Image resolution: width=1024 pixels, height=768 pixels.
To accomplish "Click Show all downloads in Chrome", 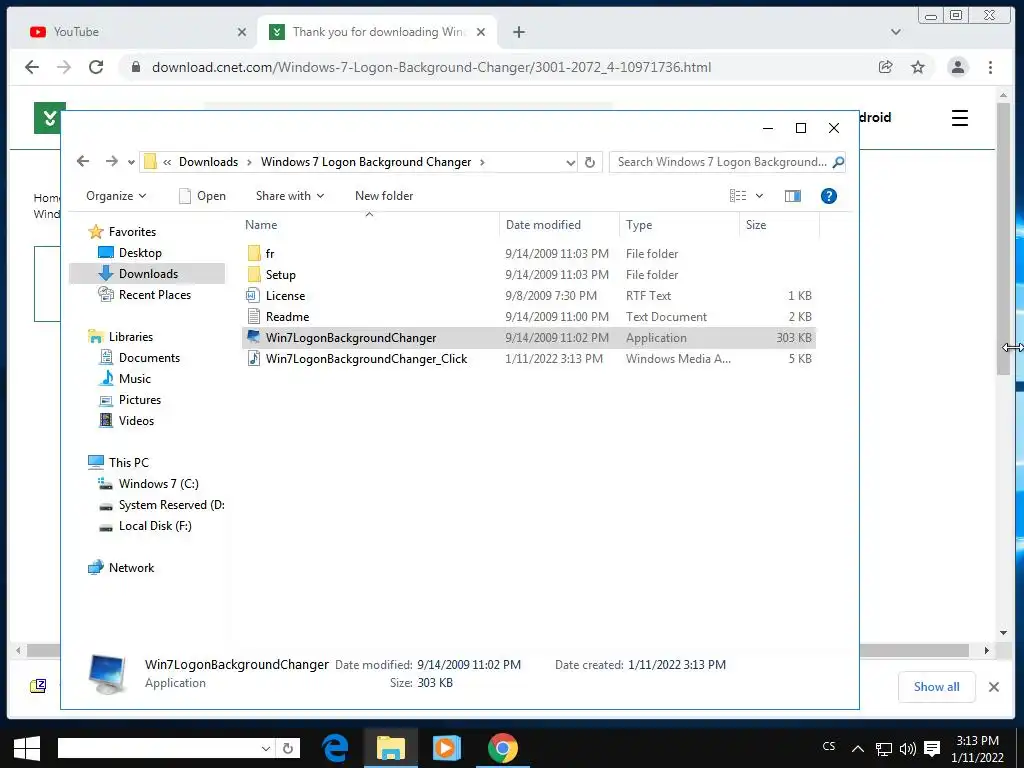I will [936, 686].
